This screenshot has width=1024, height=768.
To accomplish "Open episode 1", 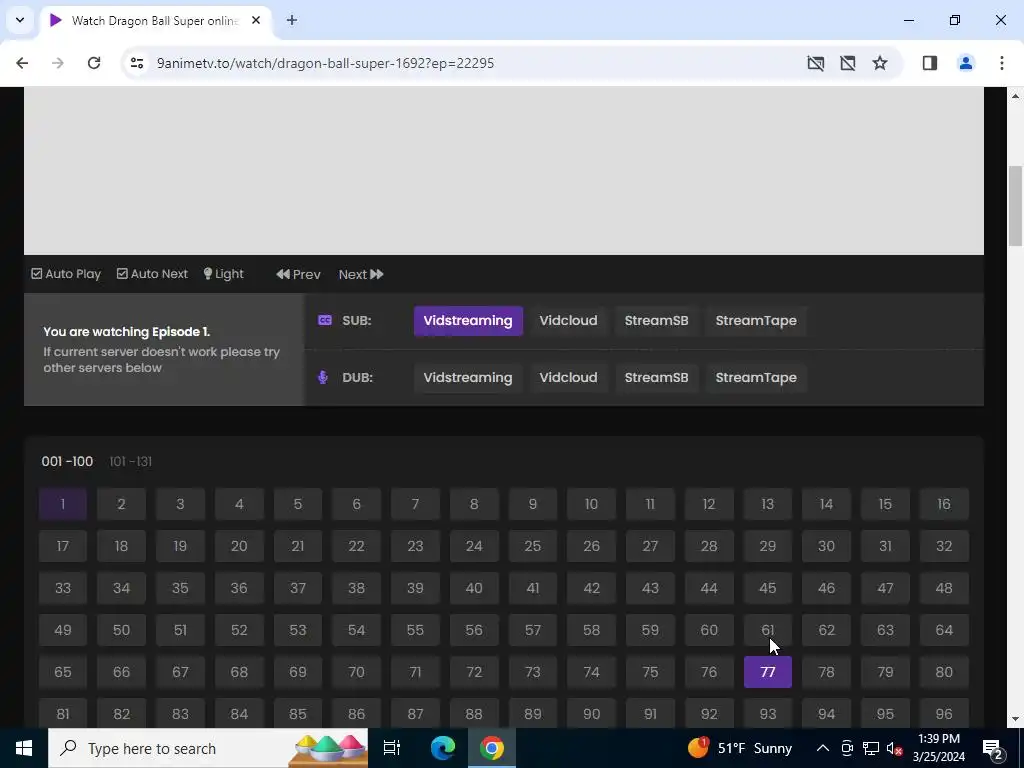I will pyautogui.click(x=63, y=504).
